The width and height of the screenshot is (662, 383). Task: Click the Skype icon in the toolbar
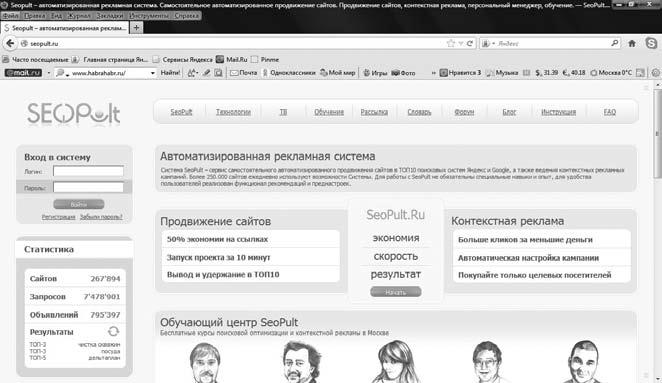pyautogui.click(x=651, y=43)
